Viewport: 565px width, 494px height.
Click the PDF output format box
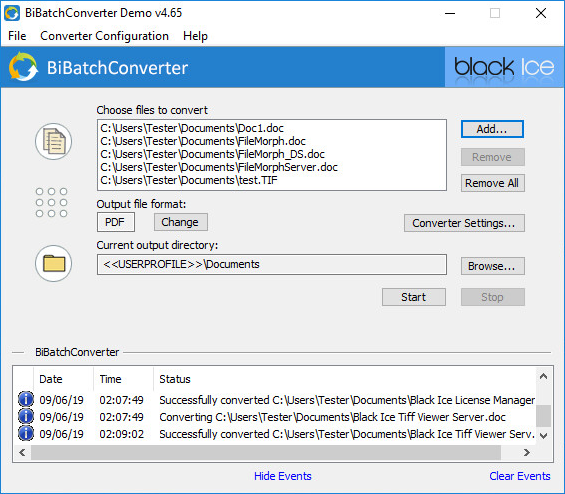(116, 222)
